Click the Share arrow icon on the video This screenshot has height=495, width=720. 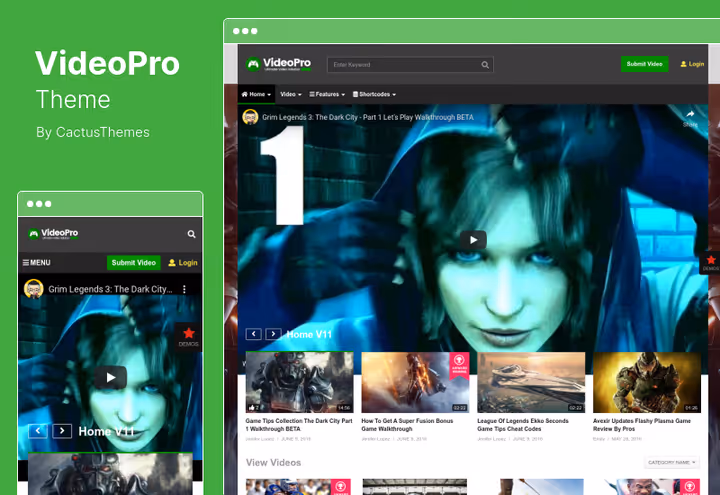pyautogui.click(x=690, y=114)
